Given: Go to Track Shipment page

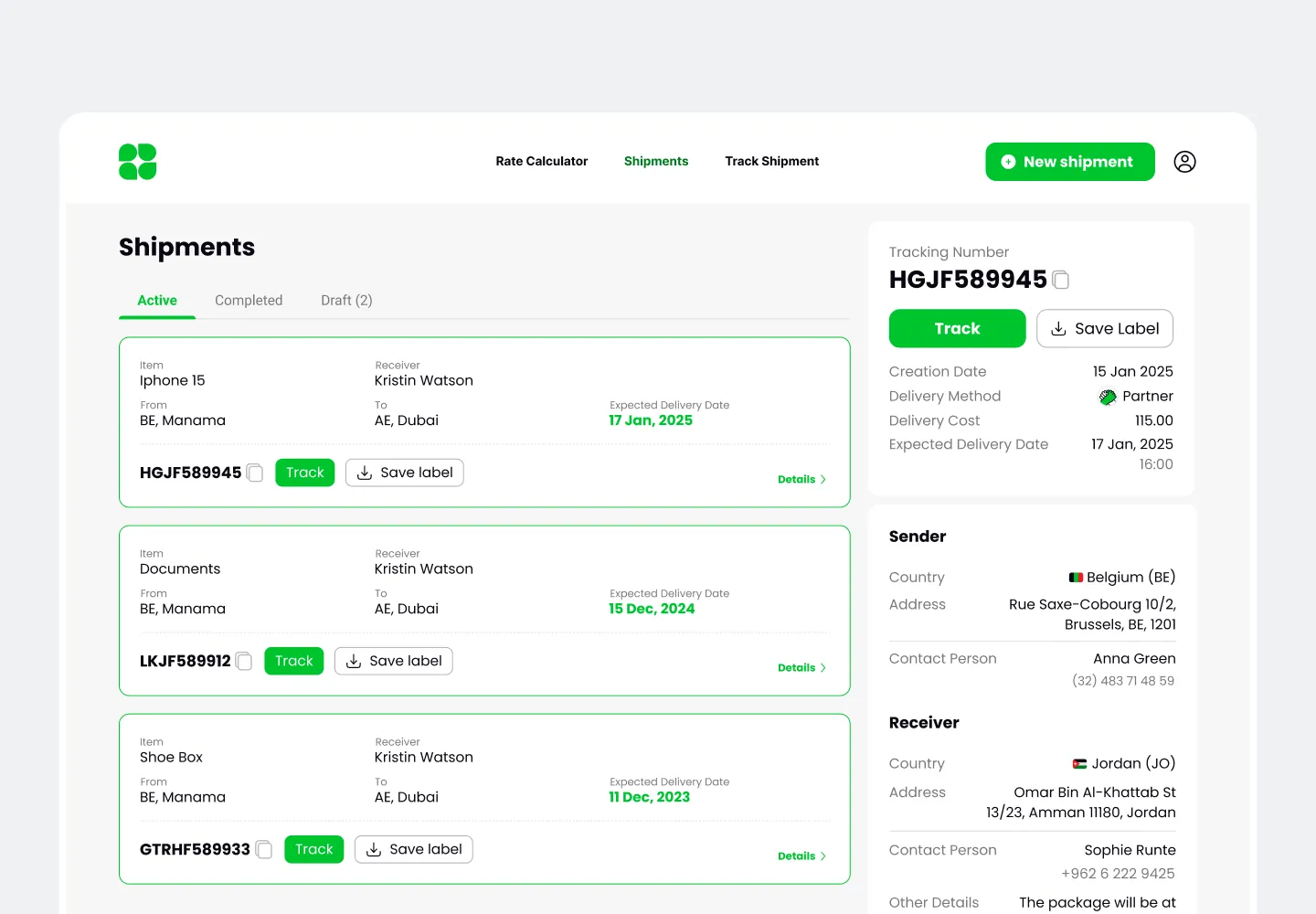Looking at the screenshot, I should click(771, 162).
